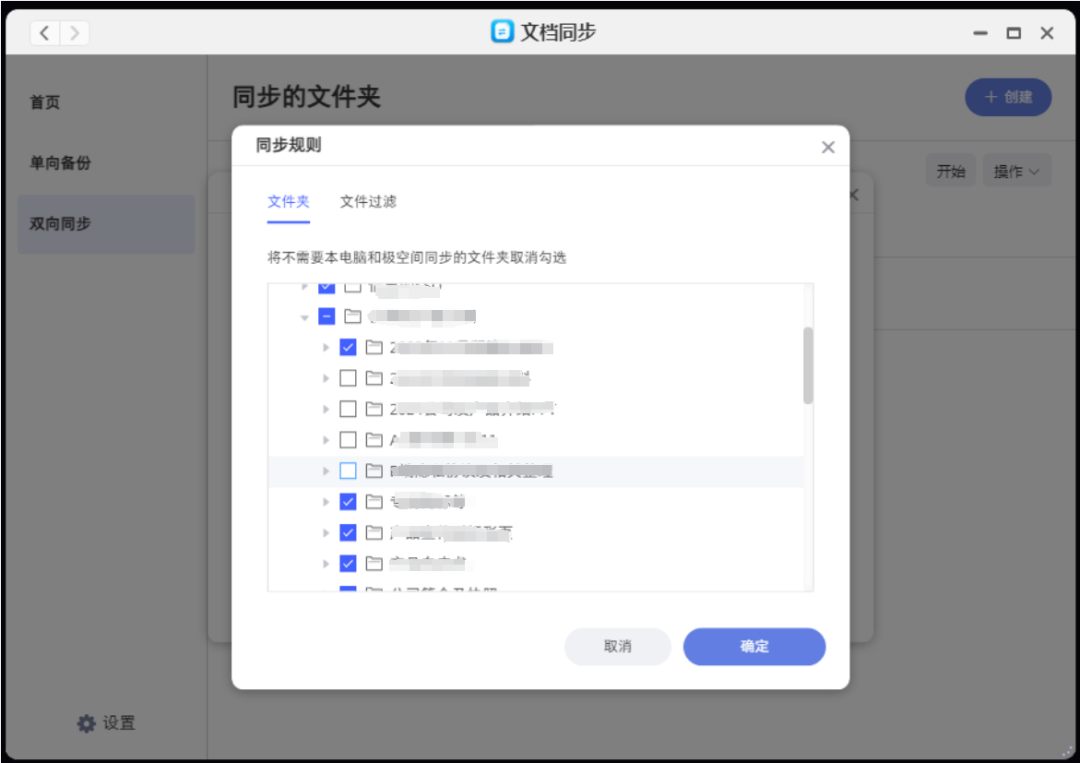1080x763 pixels.
Task: Expand the first subfolder's tree arrow
Action: coord(326,347)
